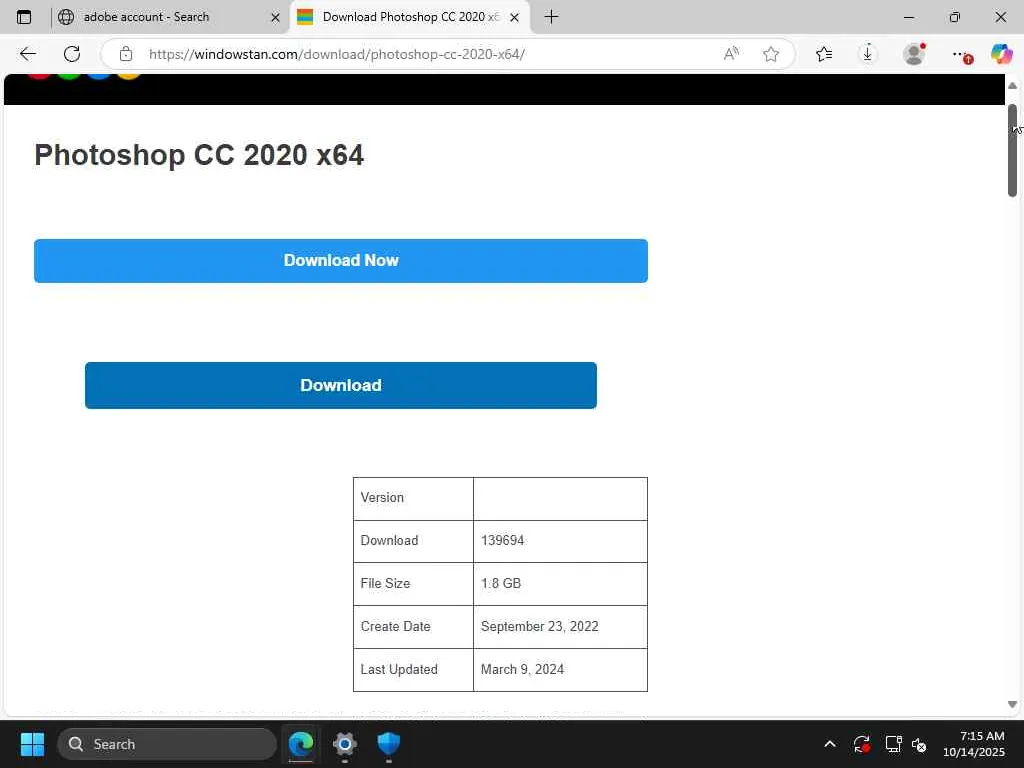Screen dimensions: 1024x768
Task: Click the dark blue Download button
Action: pos(341,385)
